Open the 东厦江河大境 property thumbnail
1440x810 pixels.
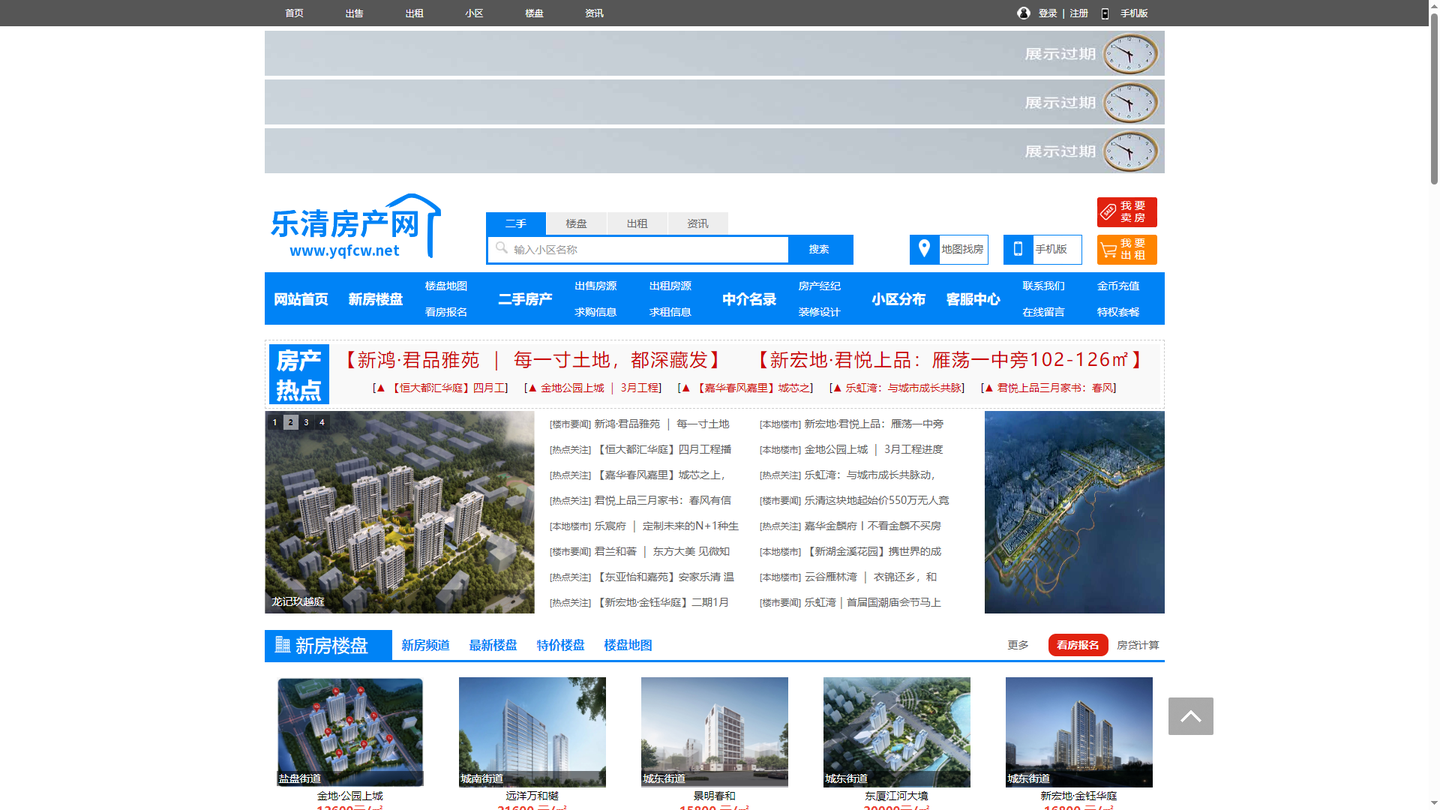tap(896, 732)
